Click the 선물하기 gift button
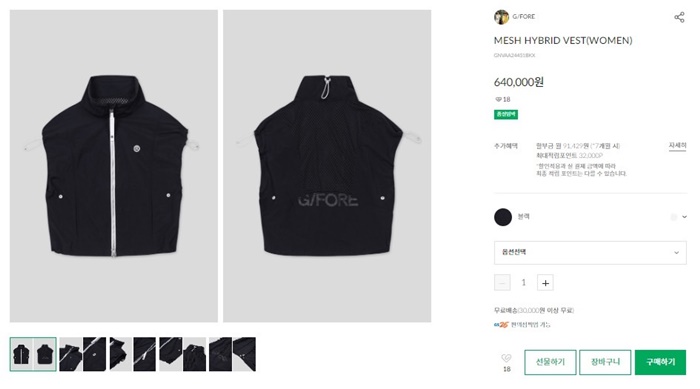Screen dimensions: 700x389 [x=550, y=362]
